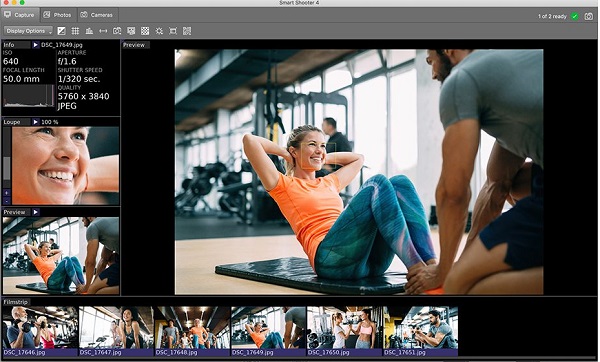Select DSC_17650.jpg thumbnail in filmstrip
This screenshot has height=362, width=600.
point(344,331)
